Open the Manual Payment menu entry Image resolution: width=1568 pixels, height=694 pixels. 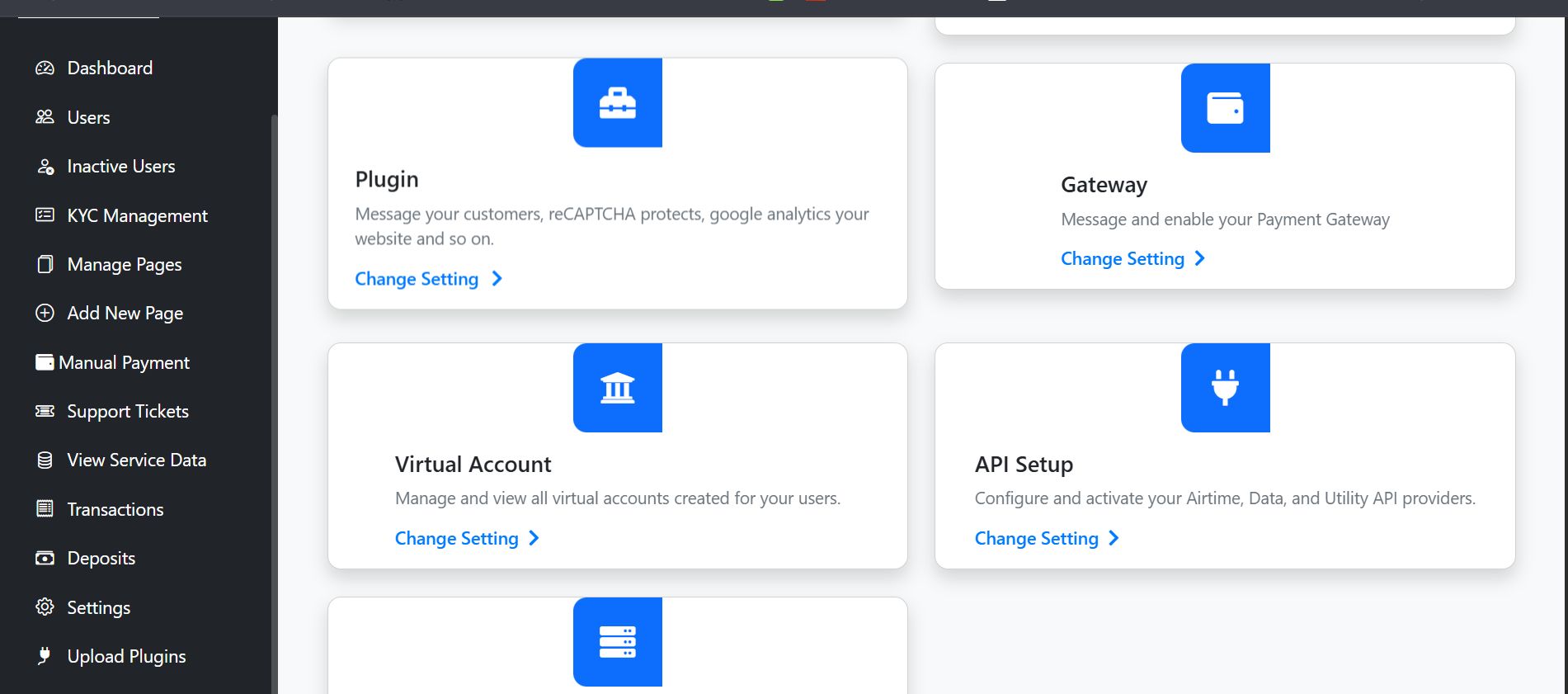tap(124, 362)
